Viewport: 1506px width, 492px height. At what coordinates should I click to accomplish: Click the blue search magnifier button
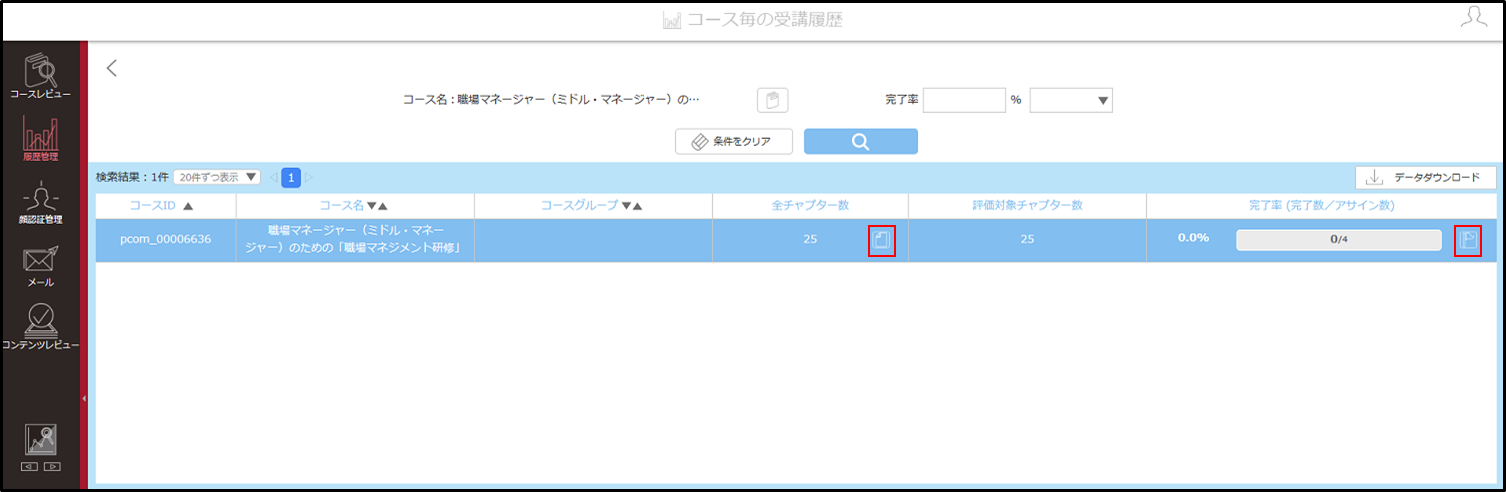point(861,142)
